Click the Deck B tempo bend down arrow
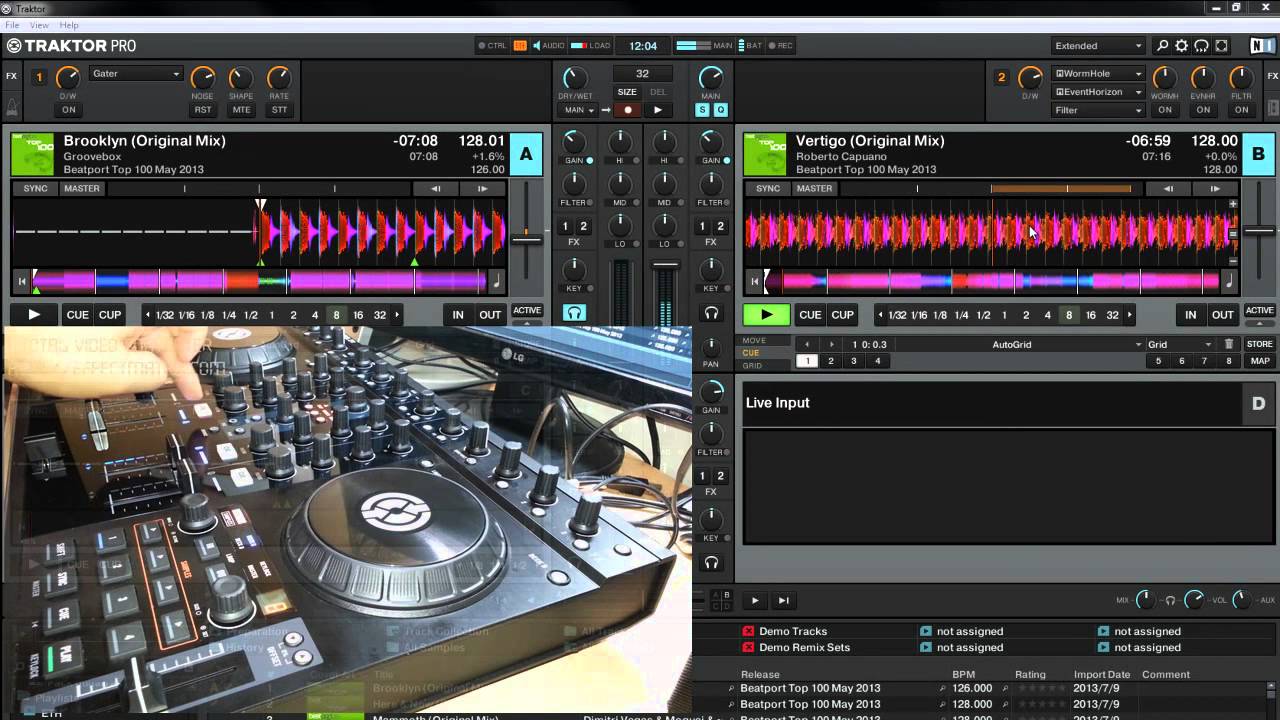This screenshot has height=720, width=1280. [1168, 188]
